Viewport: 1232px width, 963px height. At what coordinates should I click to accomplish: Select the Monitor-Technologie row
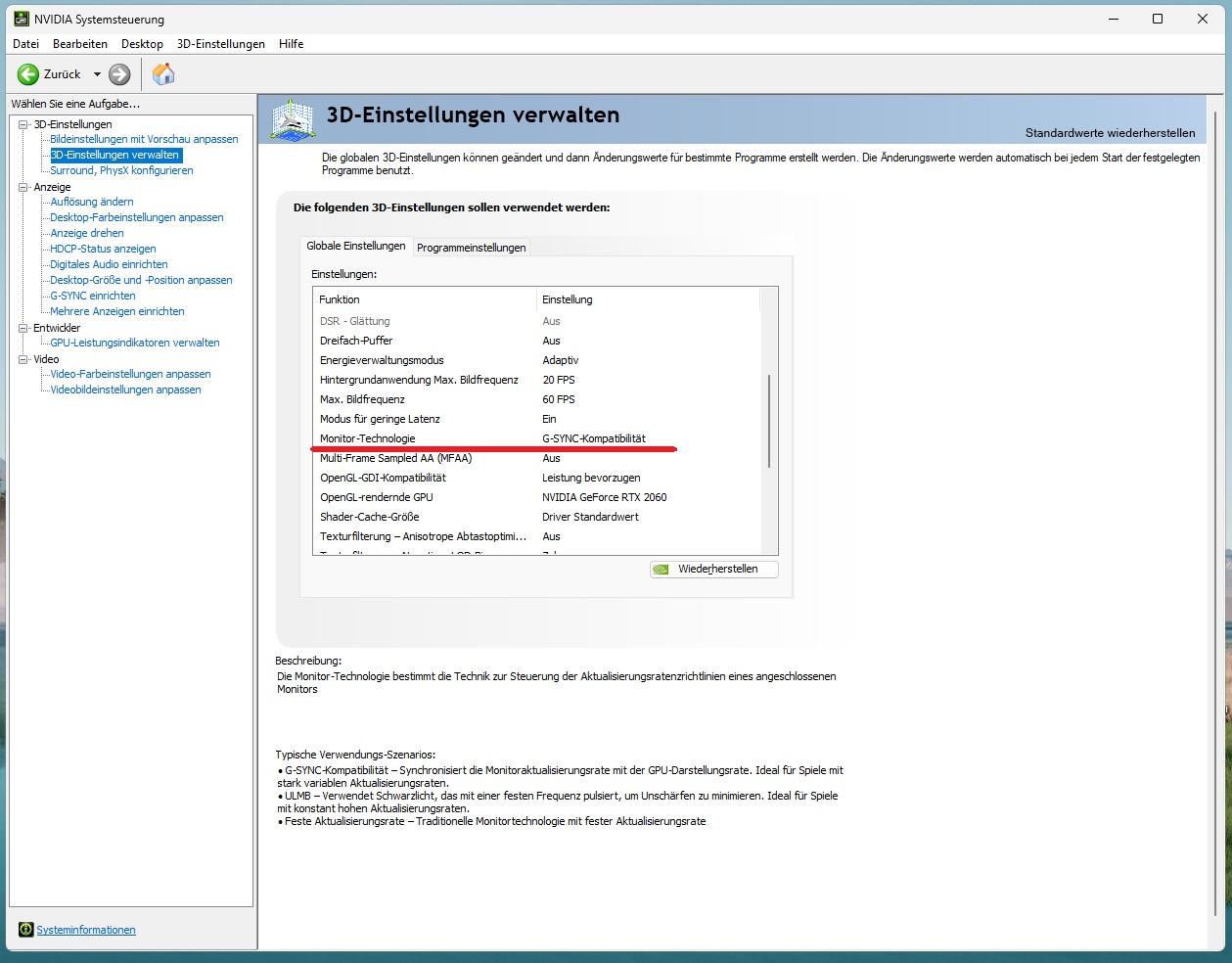tap(536, 438)
